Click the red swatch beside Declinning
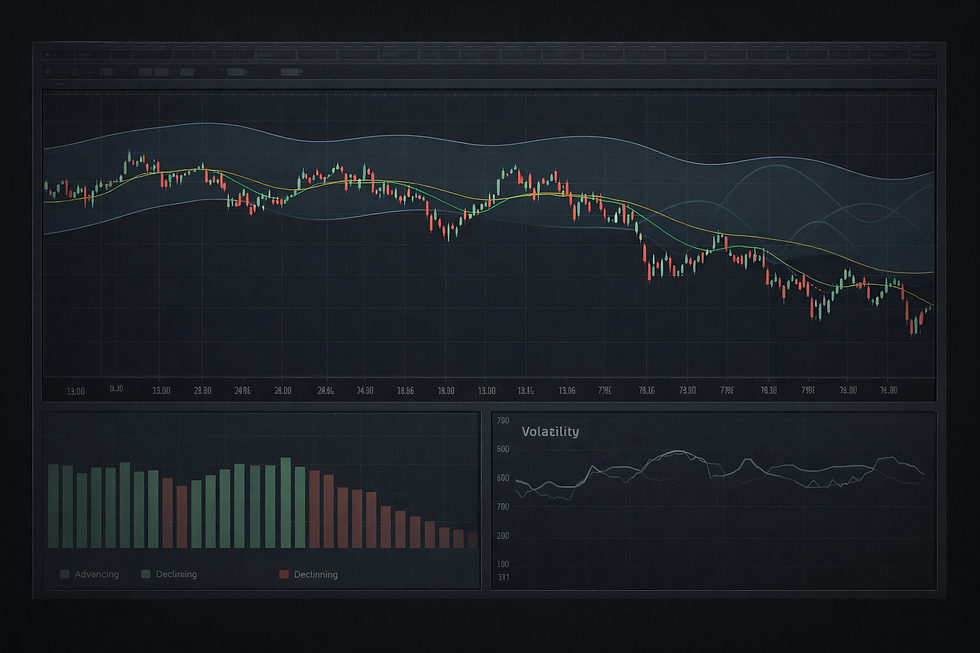Viewport: 980px width, 653px height. point(283,573)
